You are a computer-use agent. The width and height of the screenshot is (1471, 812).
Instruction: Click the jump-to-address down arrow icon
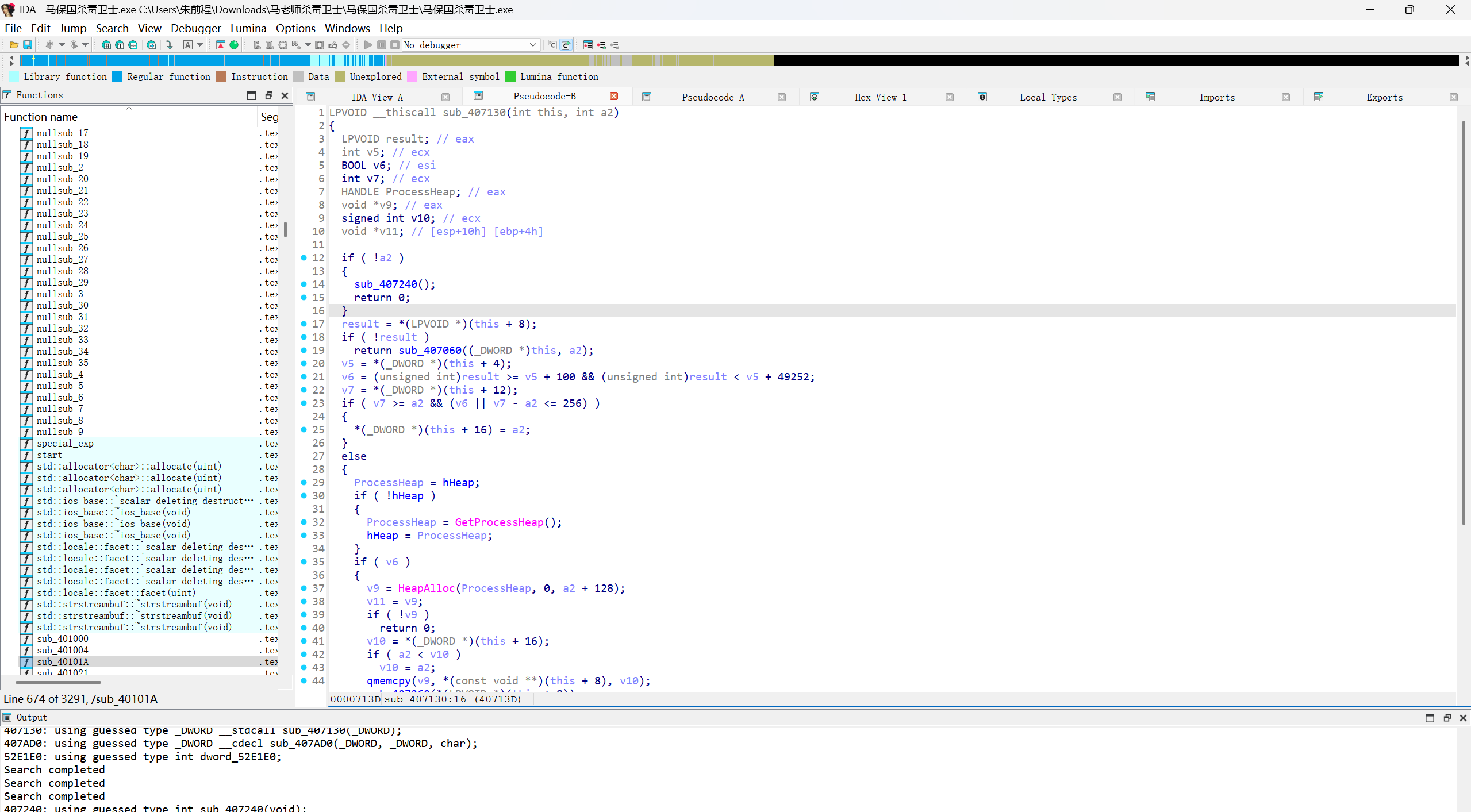(169, 45)
